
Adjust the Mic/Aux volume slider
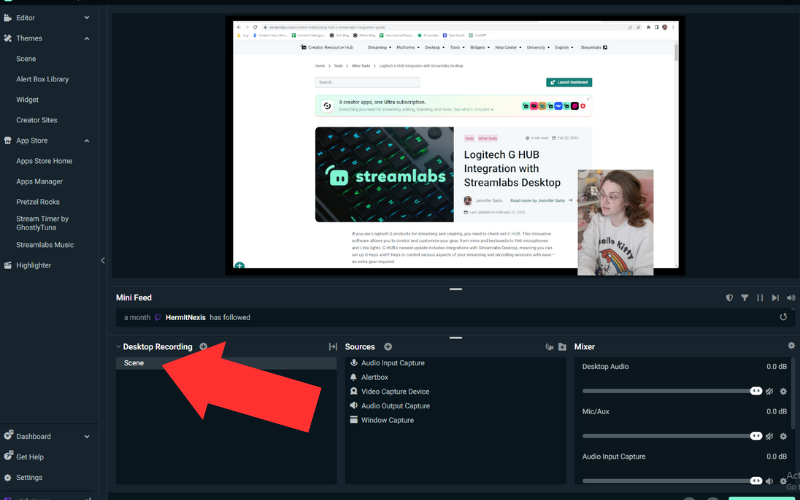[x=672, y=436]
